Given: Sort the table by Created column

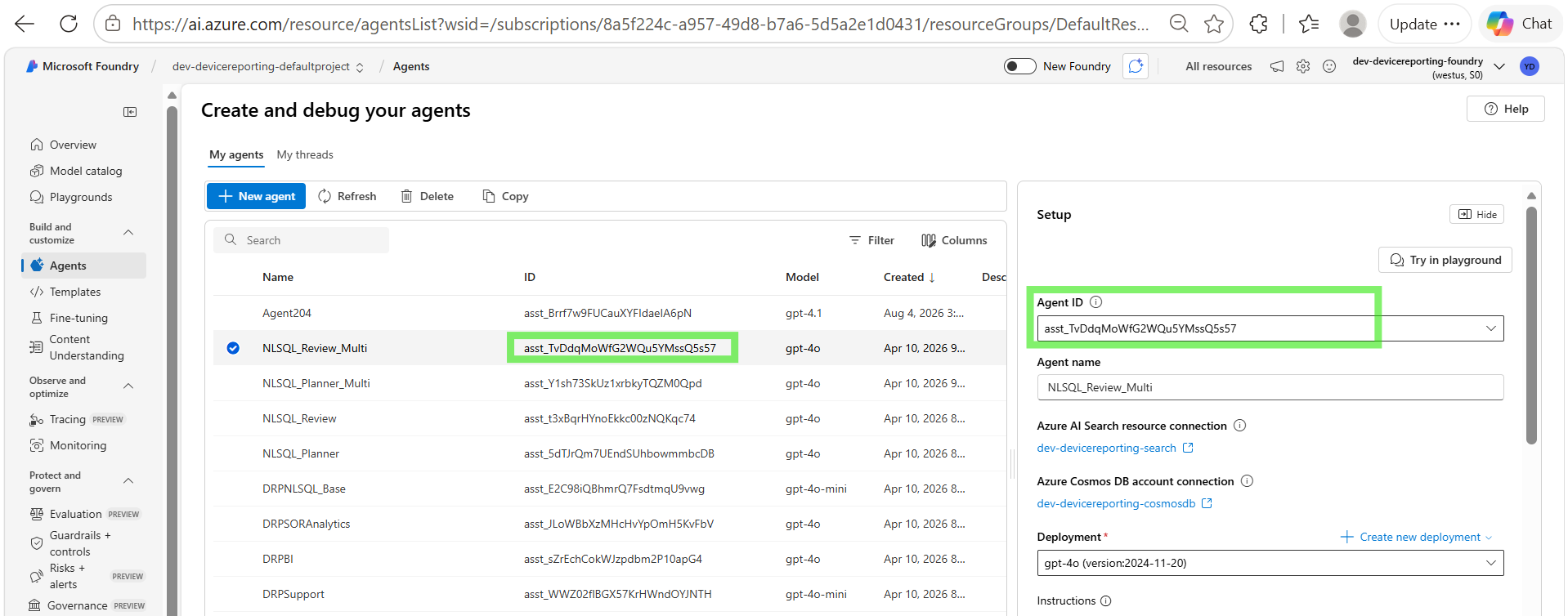Looking at the screenshot, I should coord(909,277).
